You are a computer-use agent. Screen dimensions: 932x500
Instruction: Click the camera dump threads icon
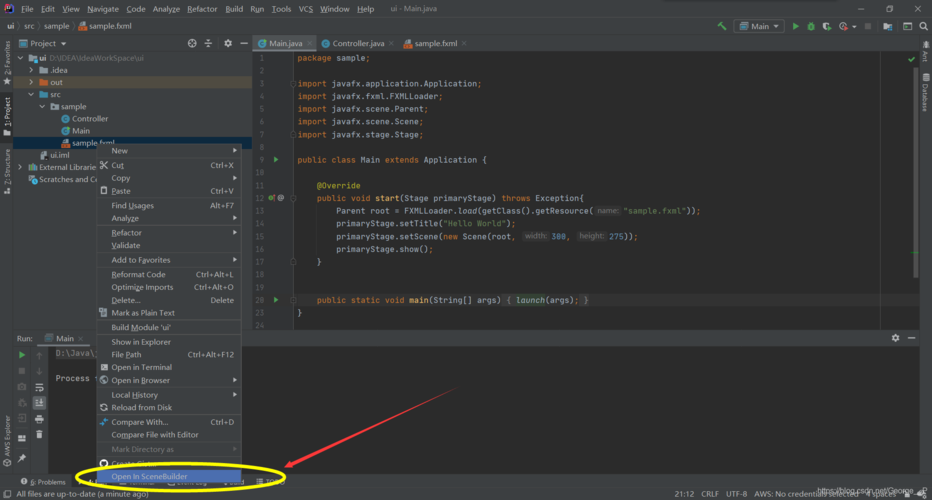coord(22,386)
